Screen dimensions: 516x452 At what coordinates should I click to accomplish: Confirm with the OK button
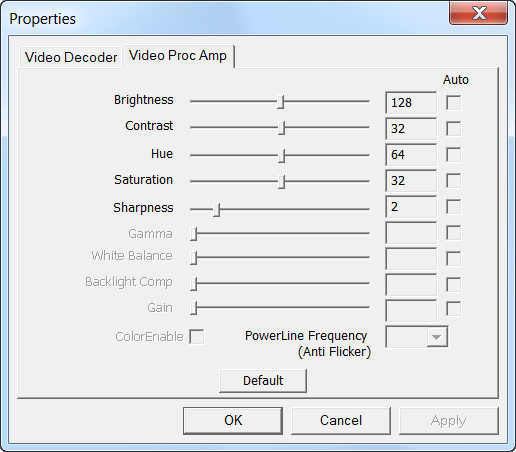233,420
